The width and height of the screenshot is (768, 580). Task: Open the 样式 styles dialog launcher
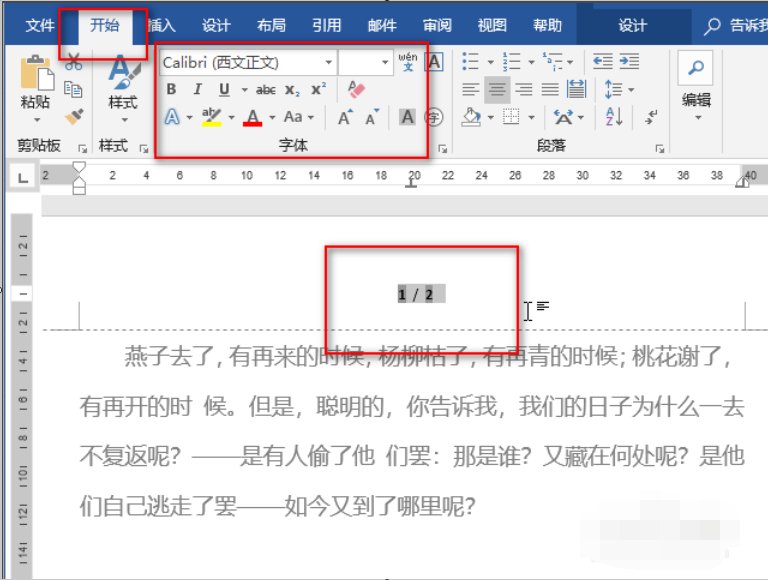point(144,148)
